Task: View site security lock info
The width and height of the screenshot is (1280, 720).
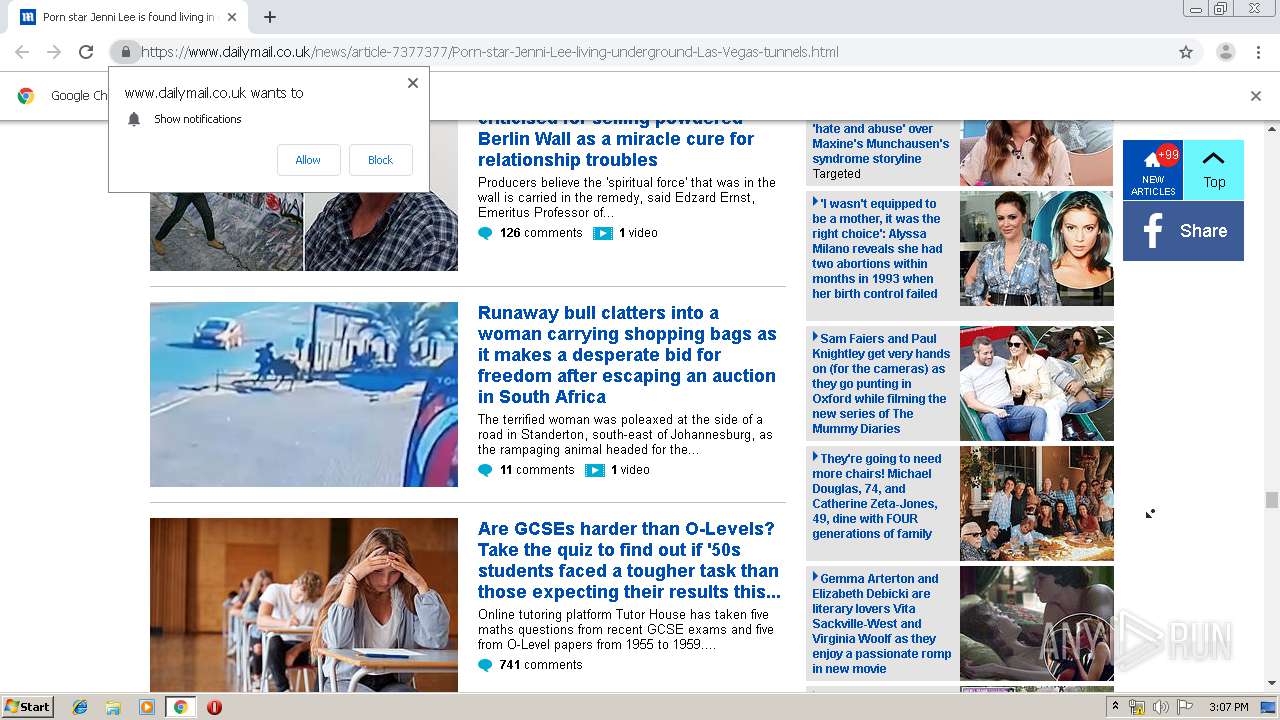Action: click(125, 52)
